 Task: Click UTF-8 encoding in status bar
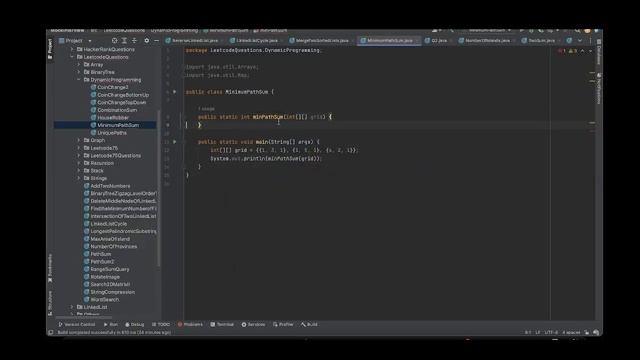point(551,333)
